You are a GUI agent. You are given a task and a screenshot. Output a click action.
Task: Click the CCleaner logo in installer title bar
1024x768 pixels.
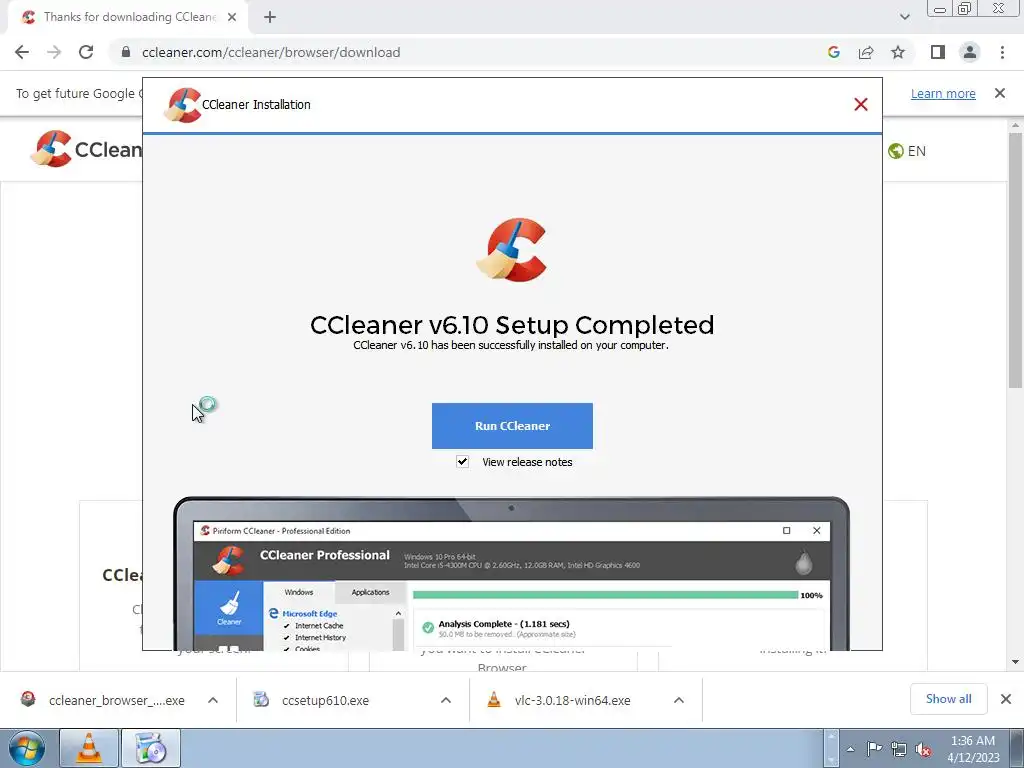point(182,104)
